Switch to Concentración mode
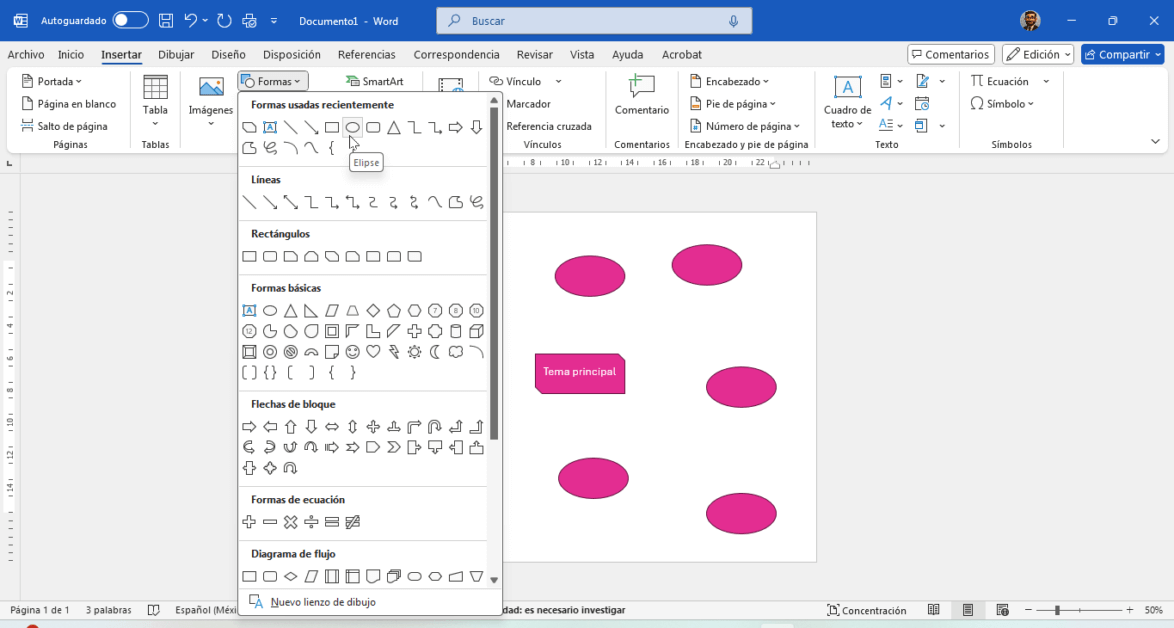This screenshot has height=628, width=1174. coord(866,610)
